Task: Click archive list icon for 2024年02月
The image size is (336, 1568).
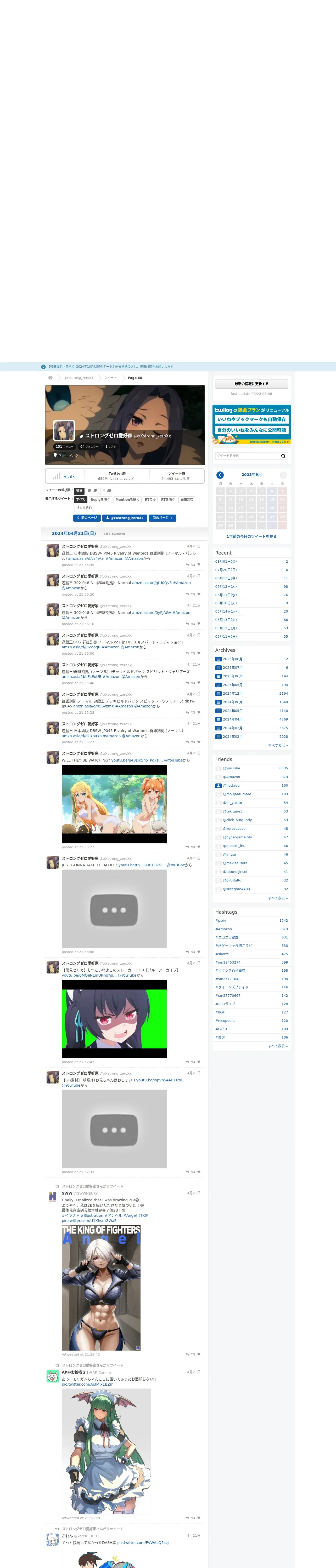Action: pyautogui.click(x=218, y=736)
